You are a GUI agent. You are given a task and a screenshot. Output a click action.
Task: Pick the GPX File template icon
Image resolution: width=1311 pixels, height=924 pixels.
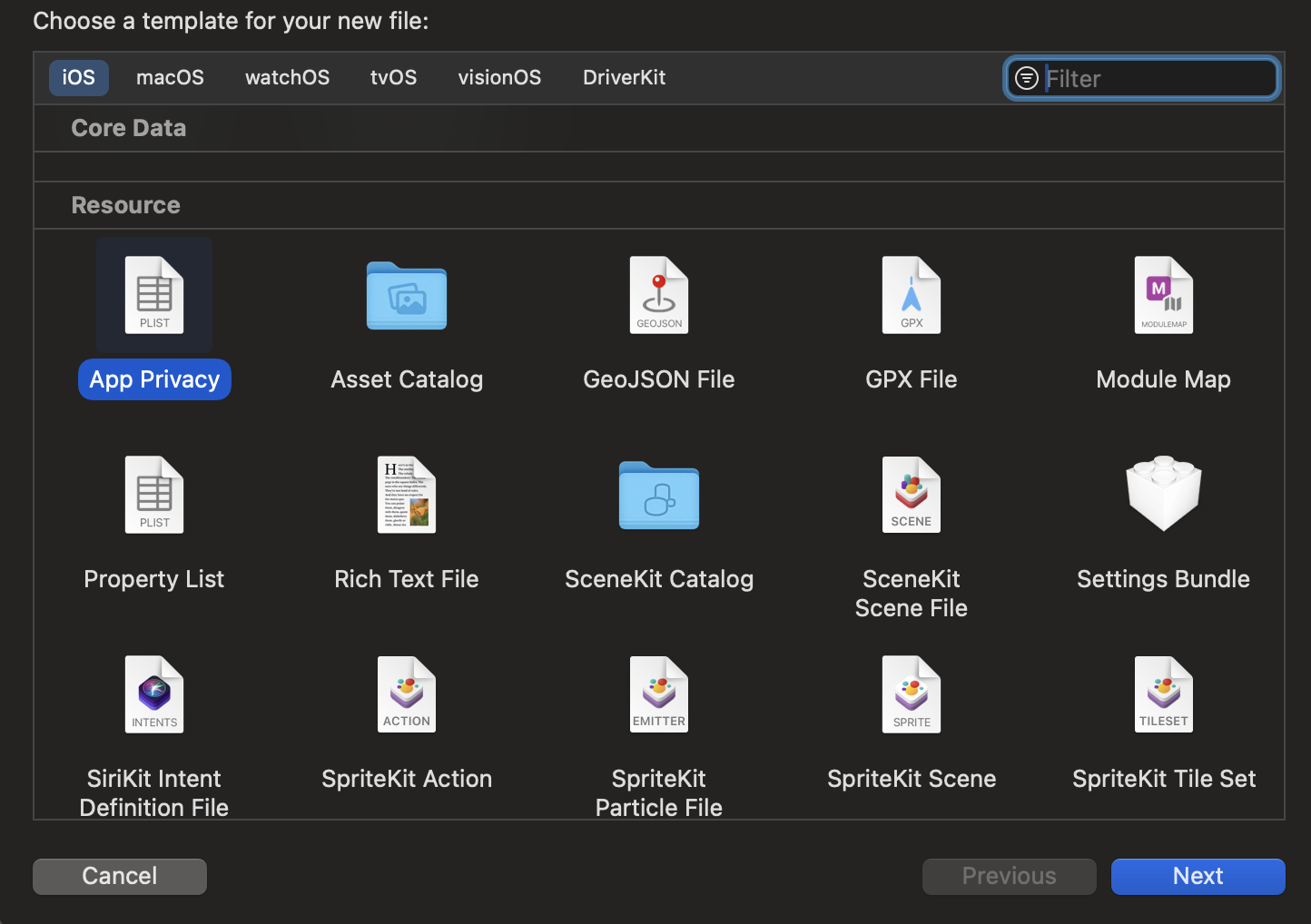912,295
